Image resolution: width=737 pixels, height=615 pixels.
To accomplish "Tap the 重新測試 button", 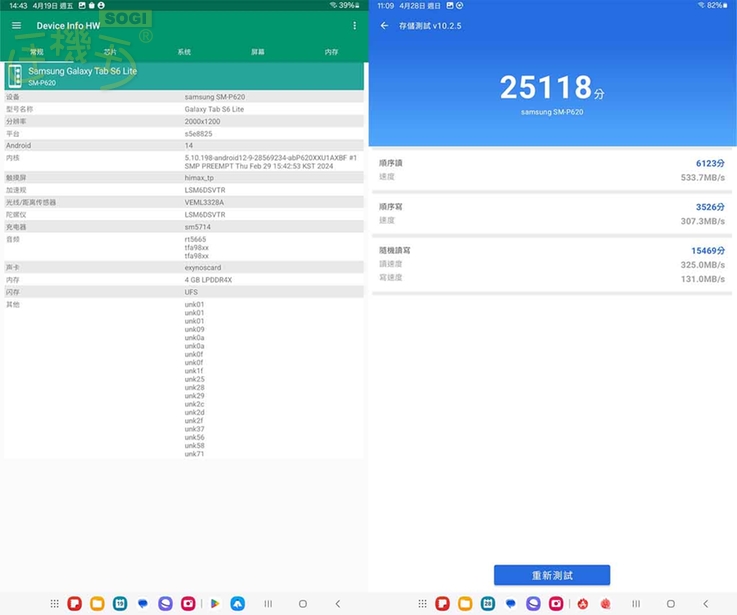I will [x=552, y=575].
